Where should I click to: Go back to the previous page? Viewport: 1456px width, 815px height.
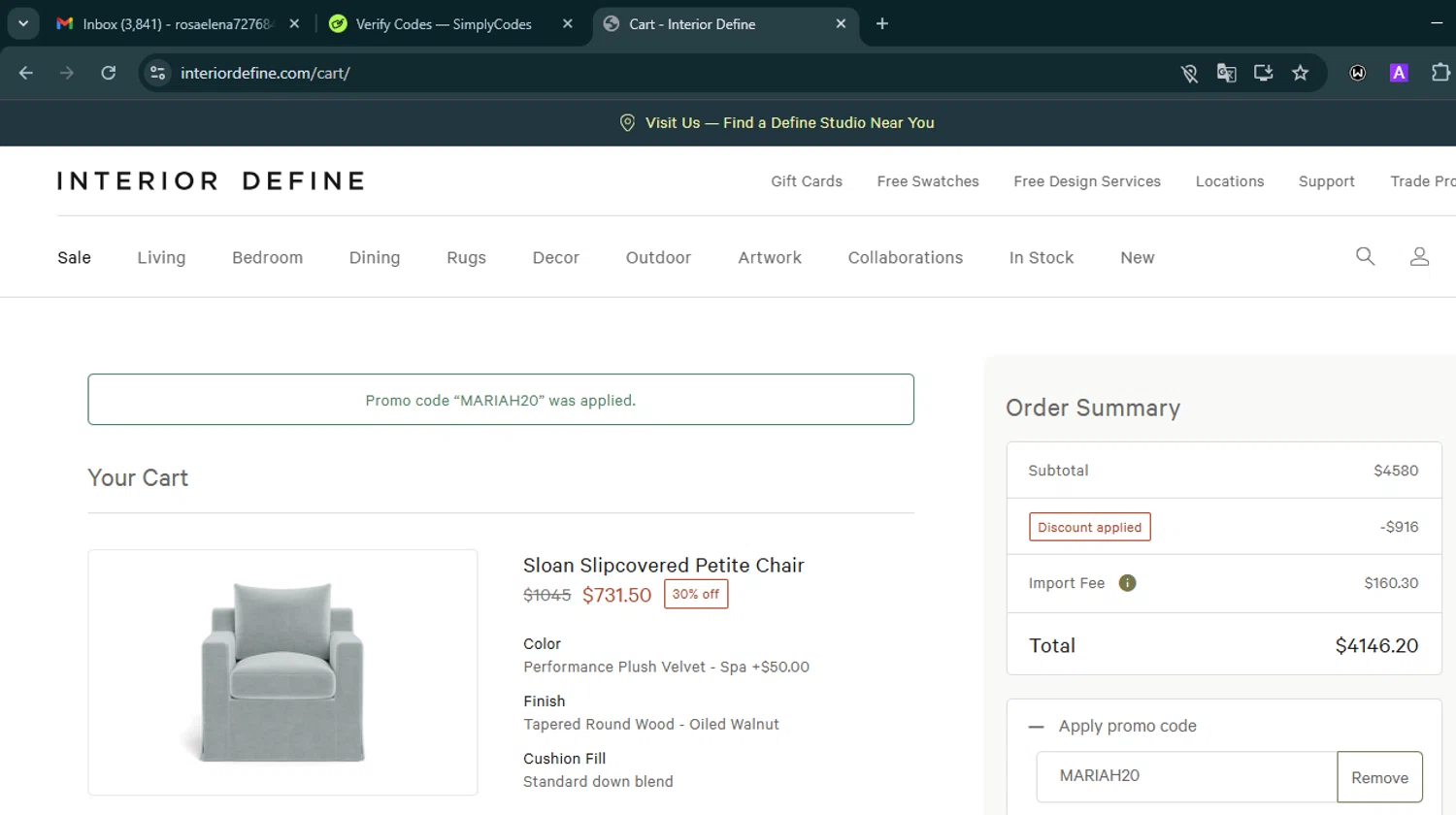[x=26, y=73]
